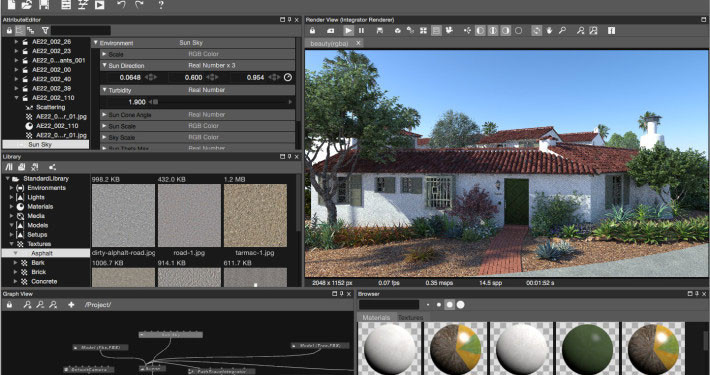Click the stepper next to the 0.600 value
Screen dimensions: 710x375
pyautogui.click(x=212, y=77)
